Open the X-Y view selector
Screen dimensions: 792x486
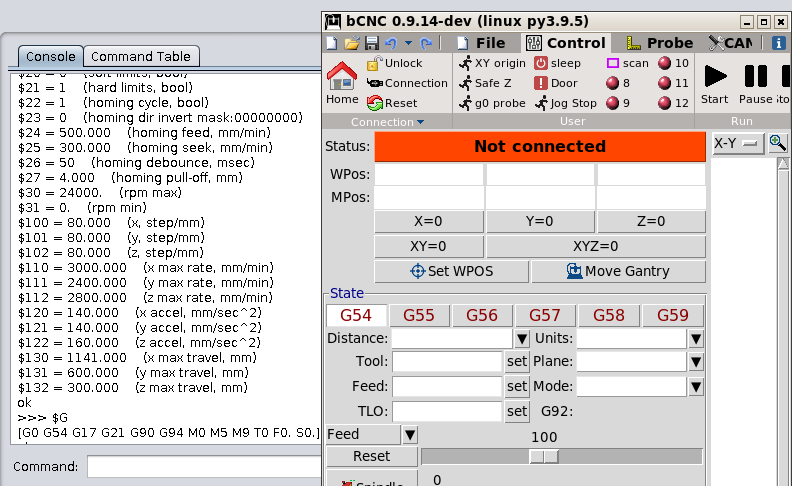(737, 144)
